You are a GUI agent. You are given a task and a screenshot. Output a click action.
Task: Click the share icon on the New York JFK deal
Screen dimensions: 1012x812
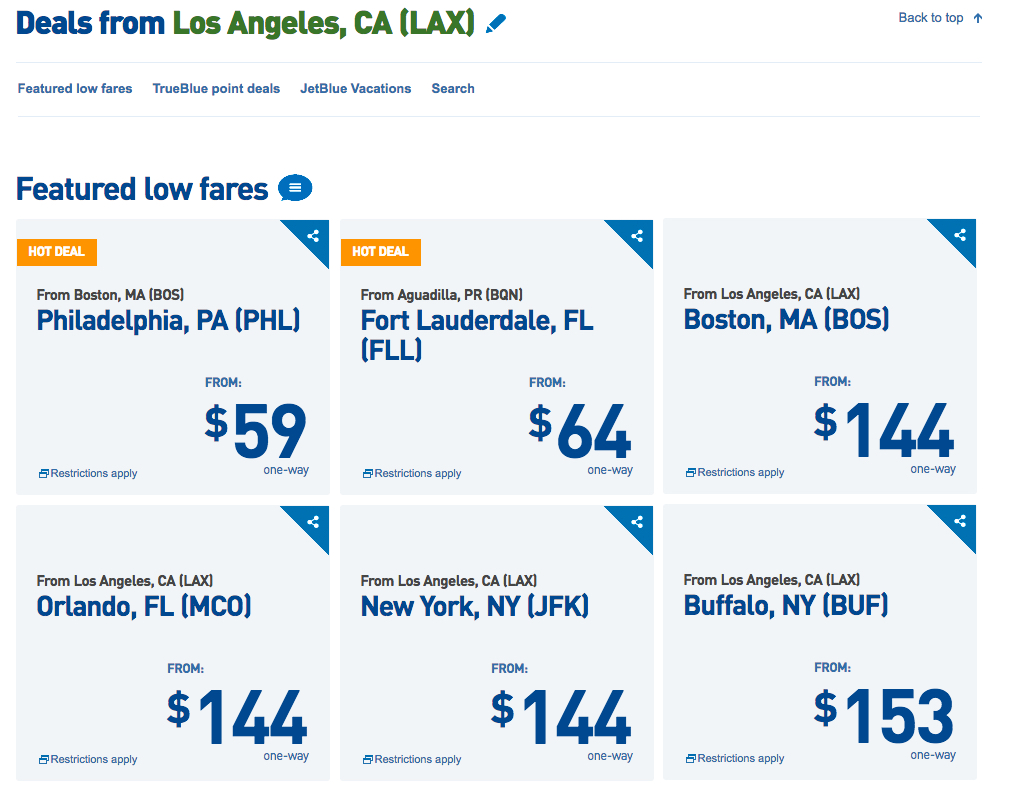(637, 522)
